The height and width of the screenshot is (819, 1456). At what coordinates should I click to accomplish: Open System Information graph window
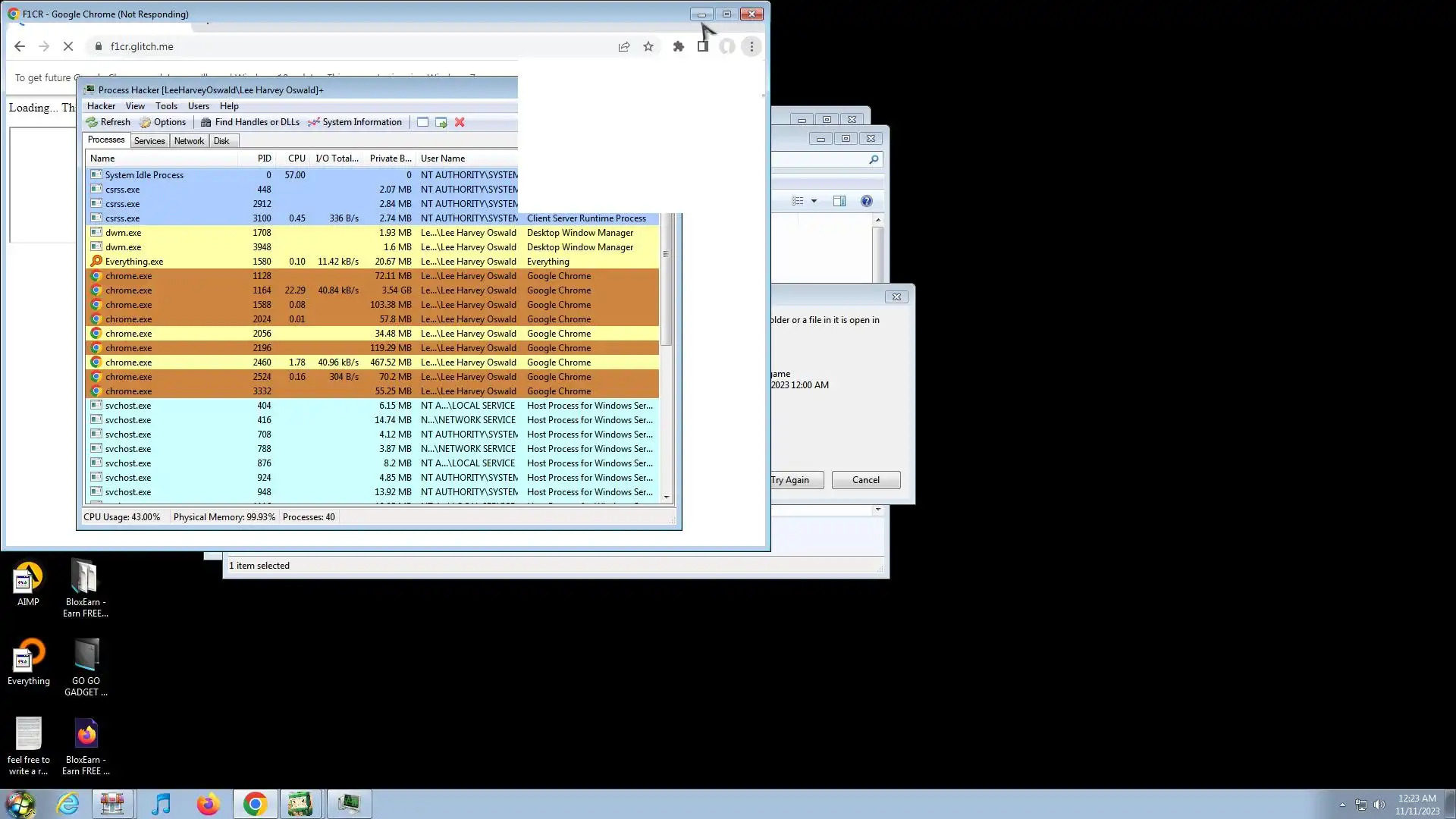[x=354, y=122]
